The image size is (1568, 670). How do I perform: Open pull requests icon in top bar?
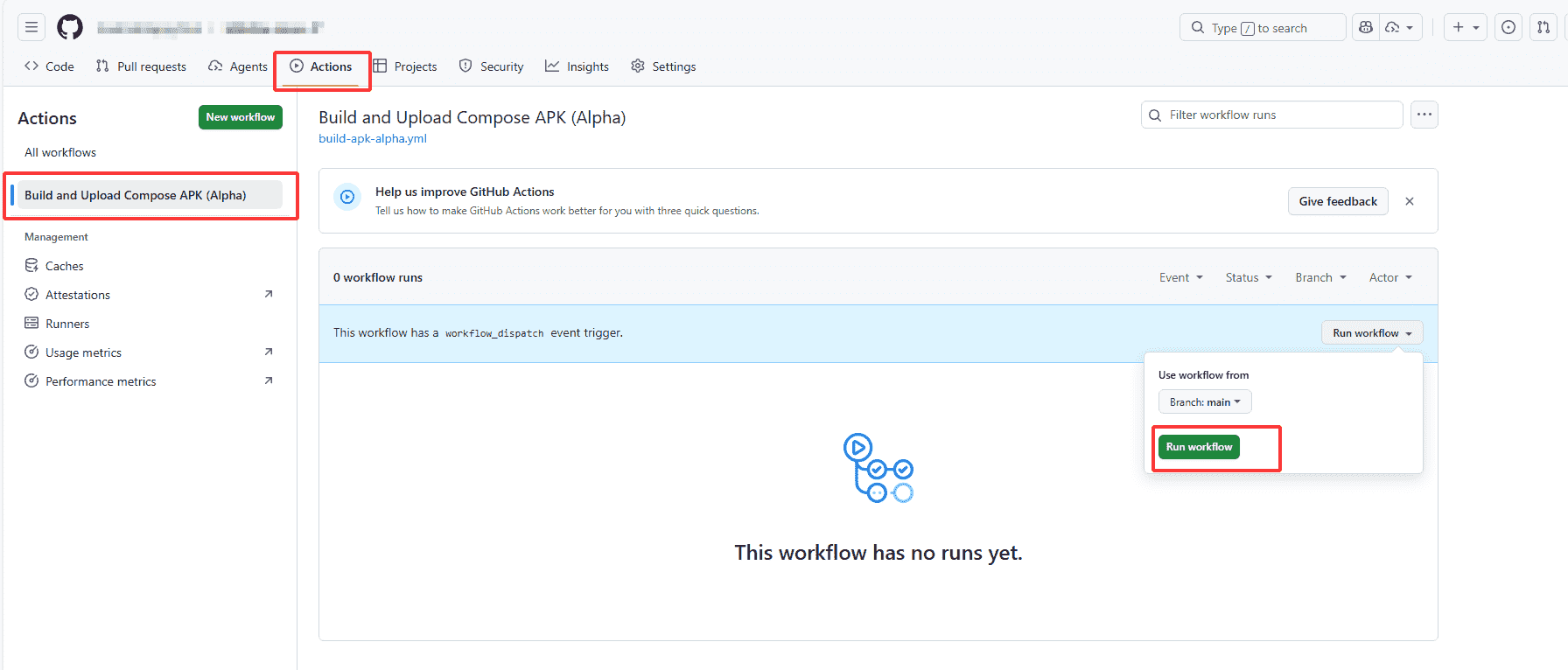(1543, 27)
